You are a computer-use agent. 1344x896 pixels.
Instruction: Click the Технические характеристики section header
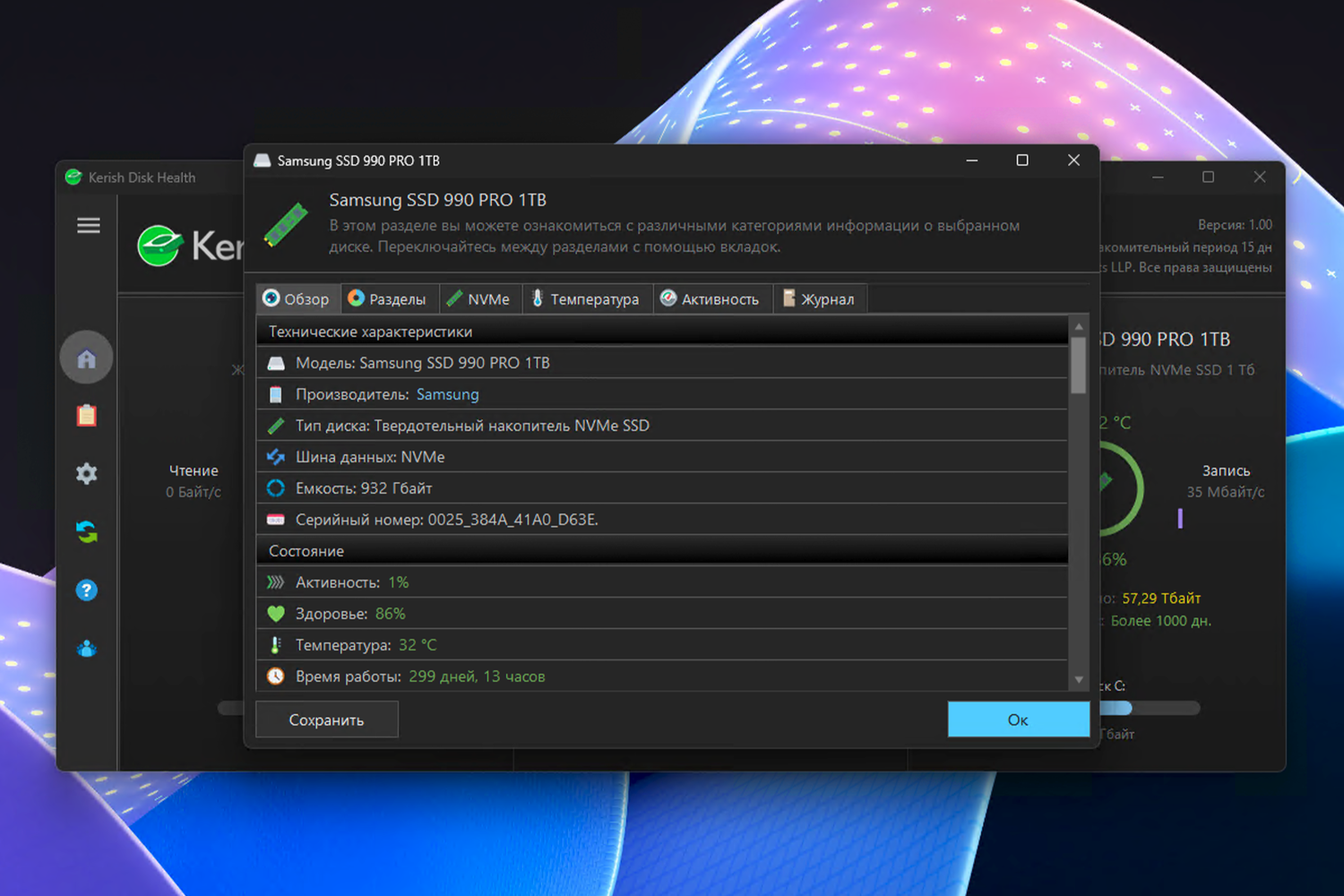tap(662, 332)
